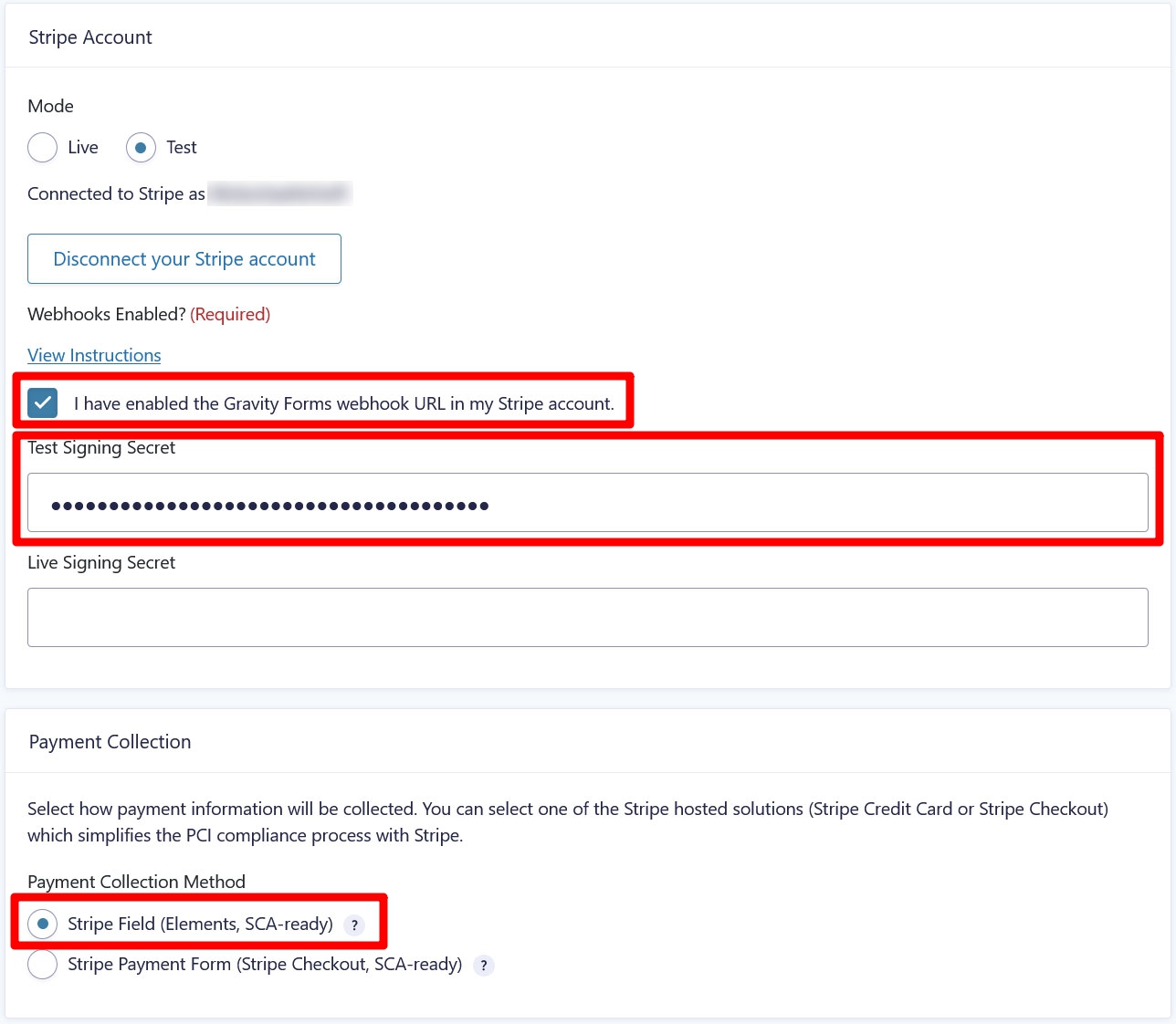Select Stripe Field (Elements, SCA-ready) option
Viewport: 1176px width, 1024px height.
[43, 924]
